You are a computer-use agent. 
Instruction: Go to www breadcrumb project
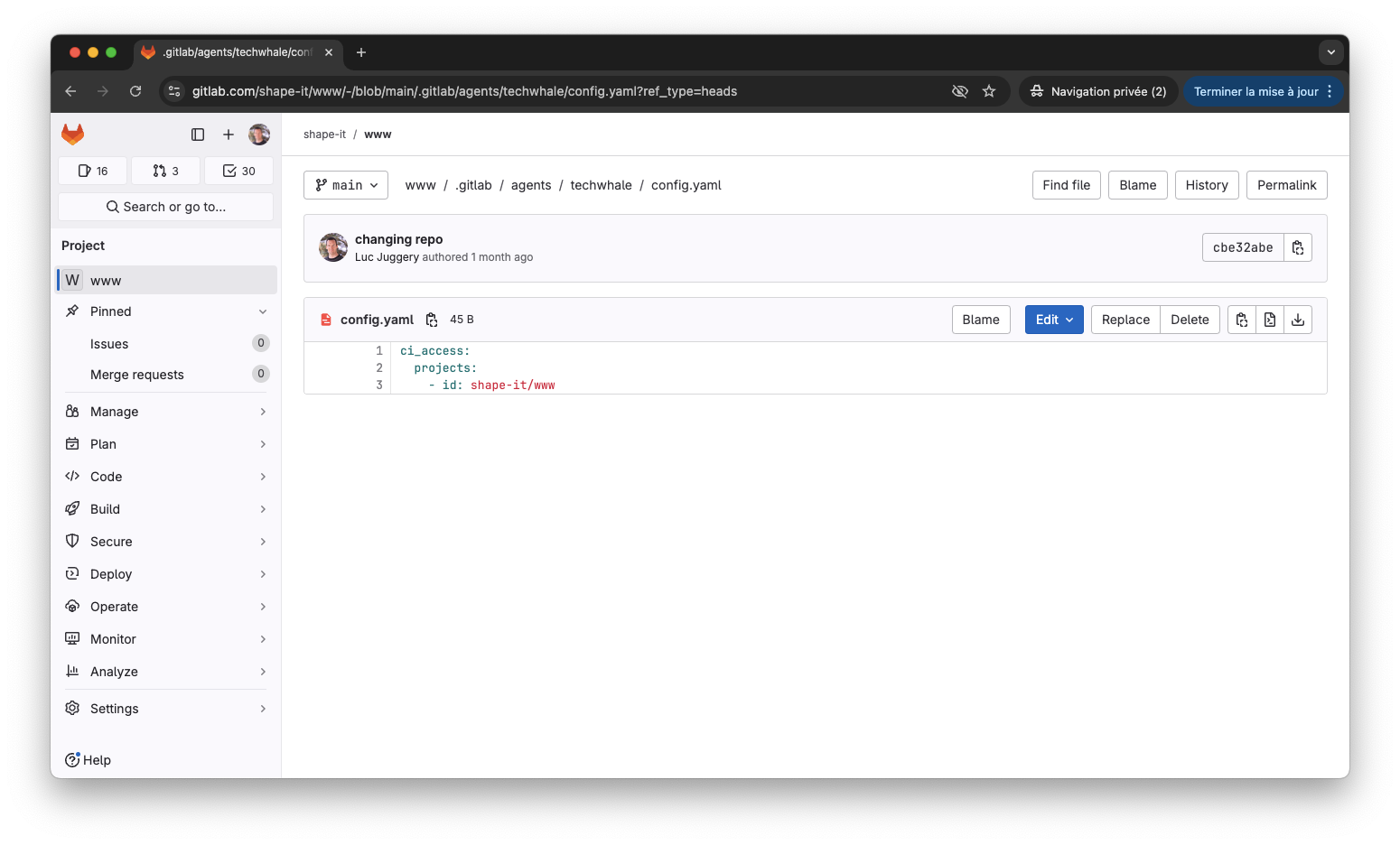[x=378, y=135]
